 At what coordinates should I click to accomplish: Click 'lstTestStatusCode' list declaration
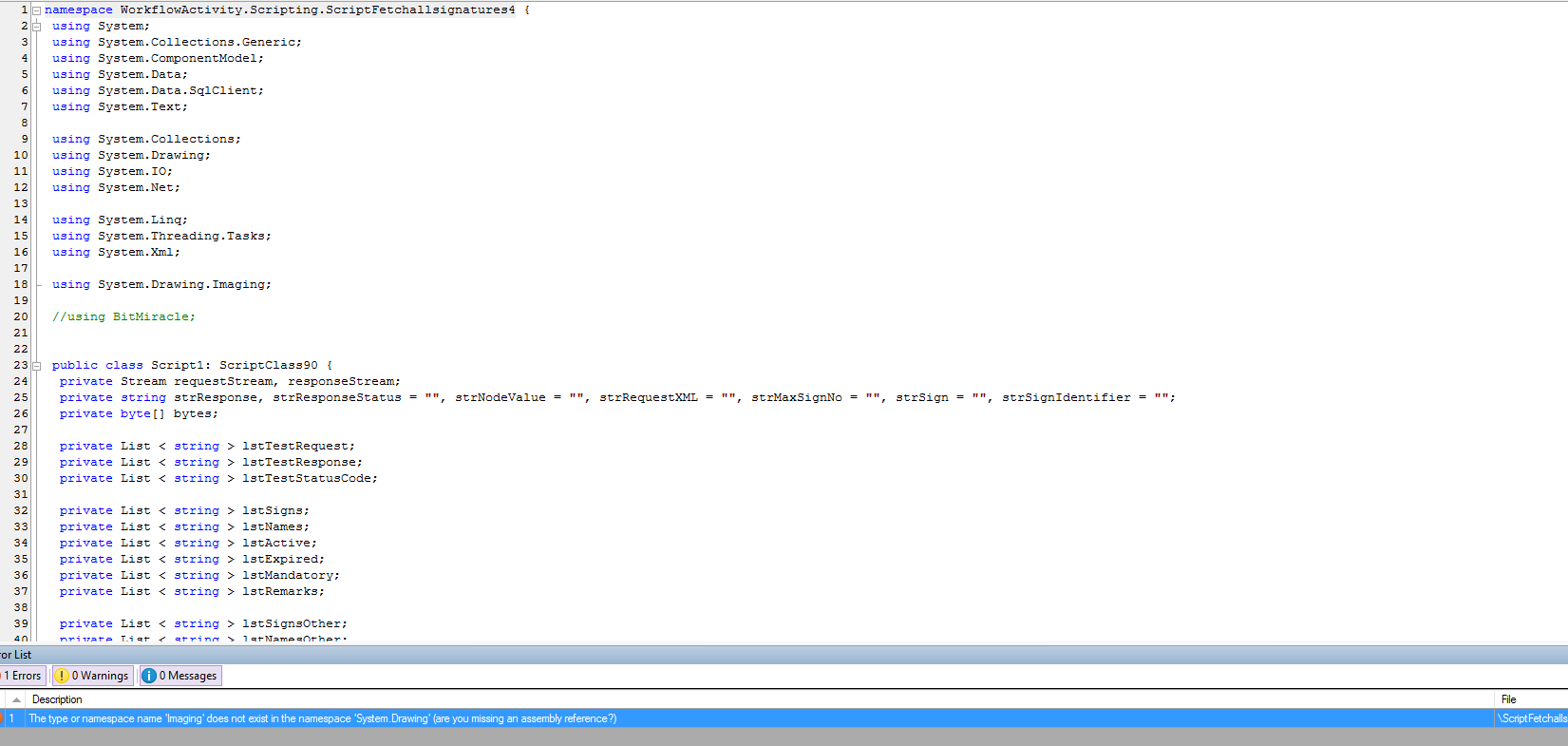pos(307,479)
